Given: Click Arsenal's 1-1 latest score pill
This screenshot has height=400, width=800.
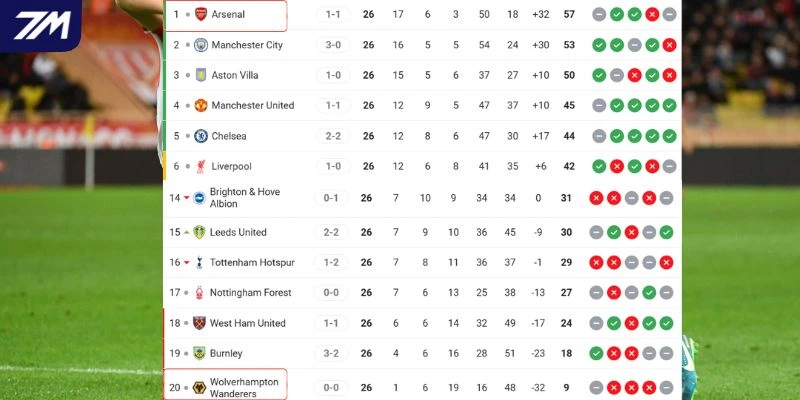Looking at the screenshot, I should [332, 15].
